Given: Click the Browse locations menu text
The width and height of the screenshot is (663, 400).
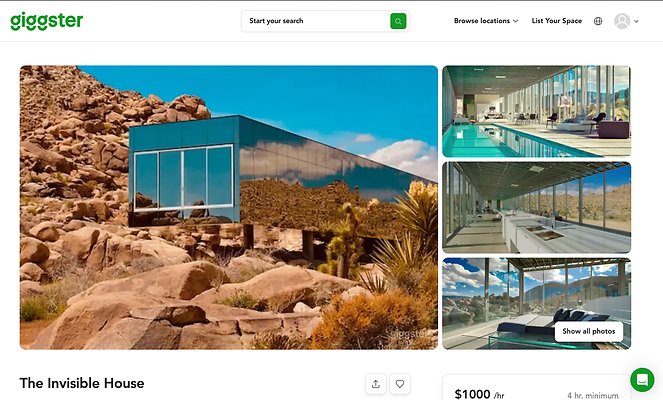Looking at the screenshot, I should [482, 21].
